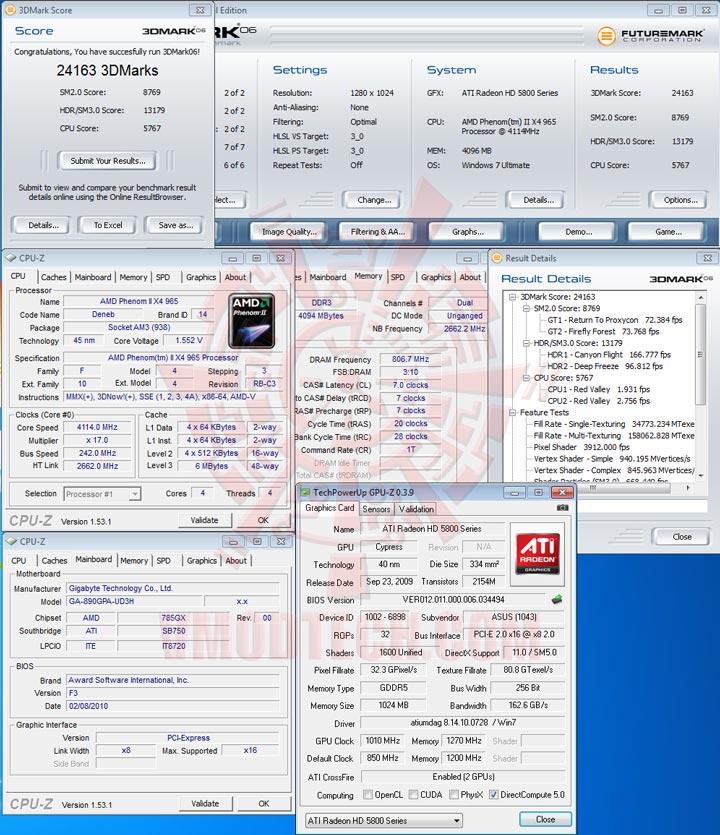The width and height of the screenshot is (720, 835).
Task: Open the Validation tab in GPU-Z
Action: click(x=416, y=509)
